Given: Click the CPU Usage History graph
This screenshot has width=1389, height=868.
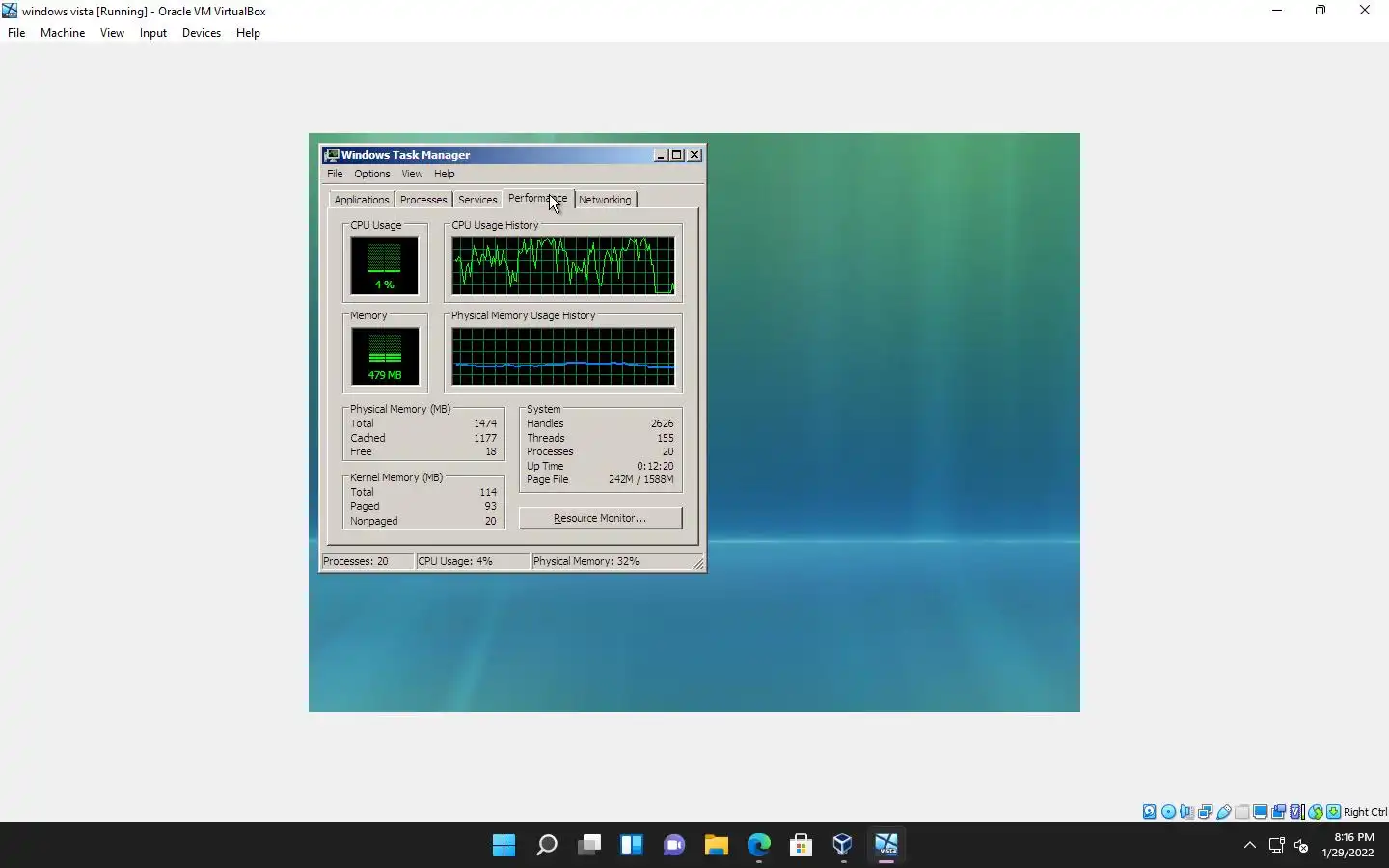Looking at the screenshot, I should pyautogui.click(x=563, y=265).
